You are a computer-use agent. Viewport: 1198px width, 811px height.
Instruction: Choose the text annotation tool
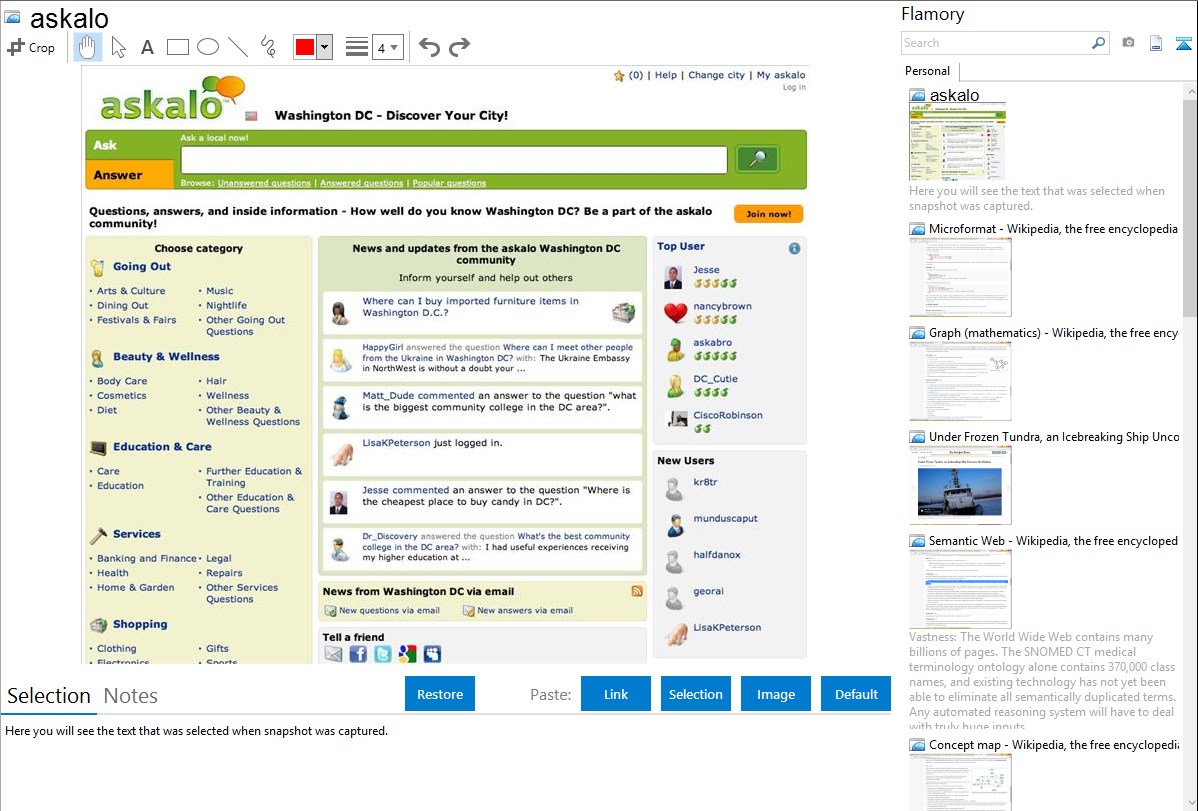click(147, 47)
